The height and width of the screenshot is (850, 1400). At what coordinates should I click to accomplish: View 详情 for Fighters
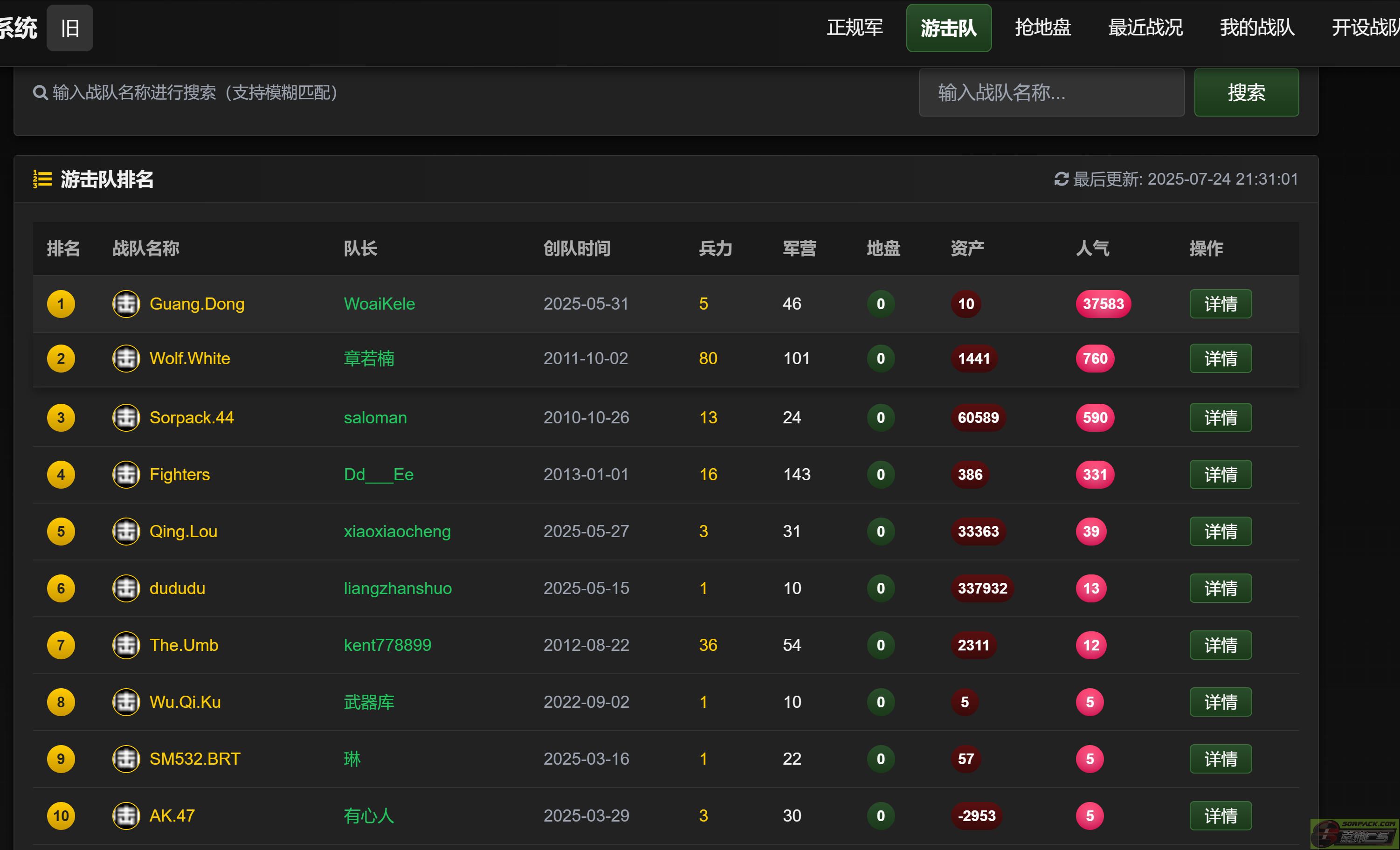pos(1220,475)
